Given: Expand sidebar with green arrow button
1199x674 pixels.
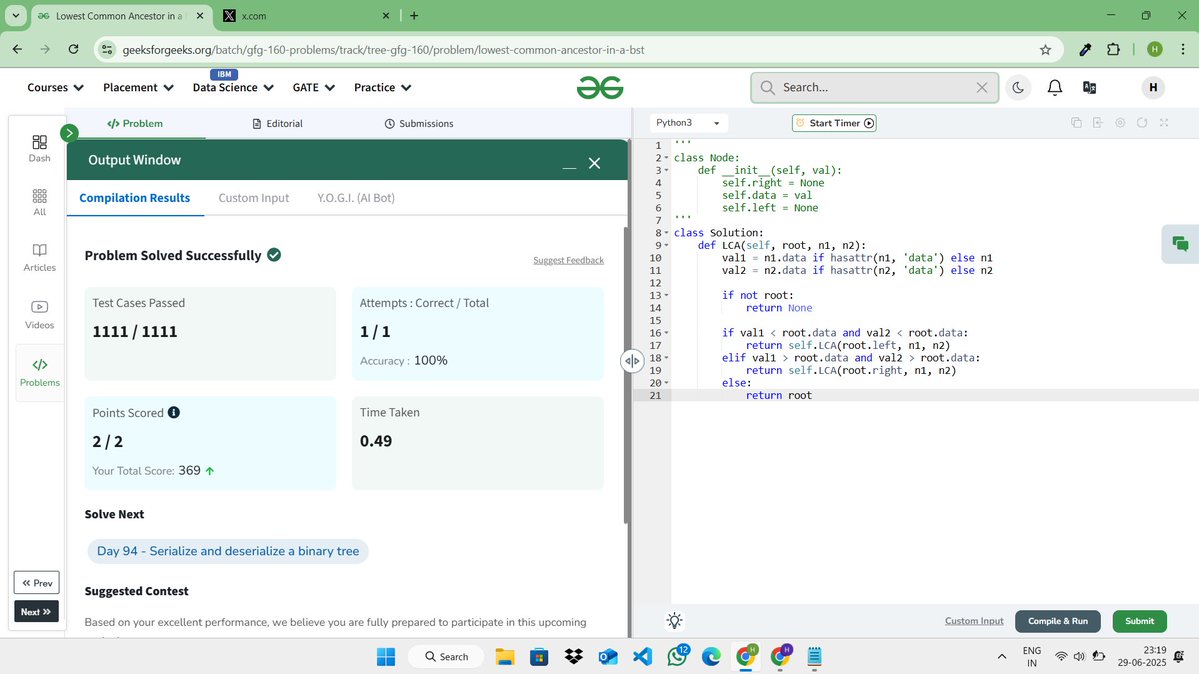Looking at the screenshot, I should click(69, 133).
